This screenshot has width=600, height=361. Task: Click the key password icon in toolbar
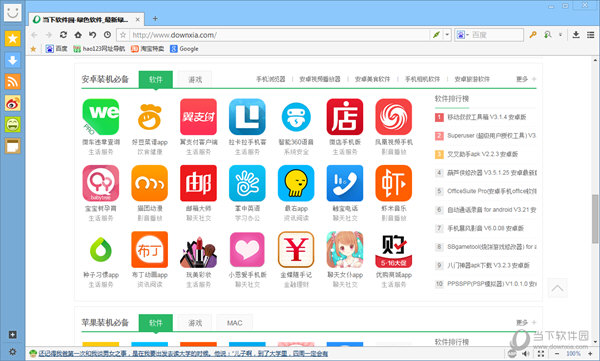click(x=532, y=35)
